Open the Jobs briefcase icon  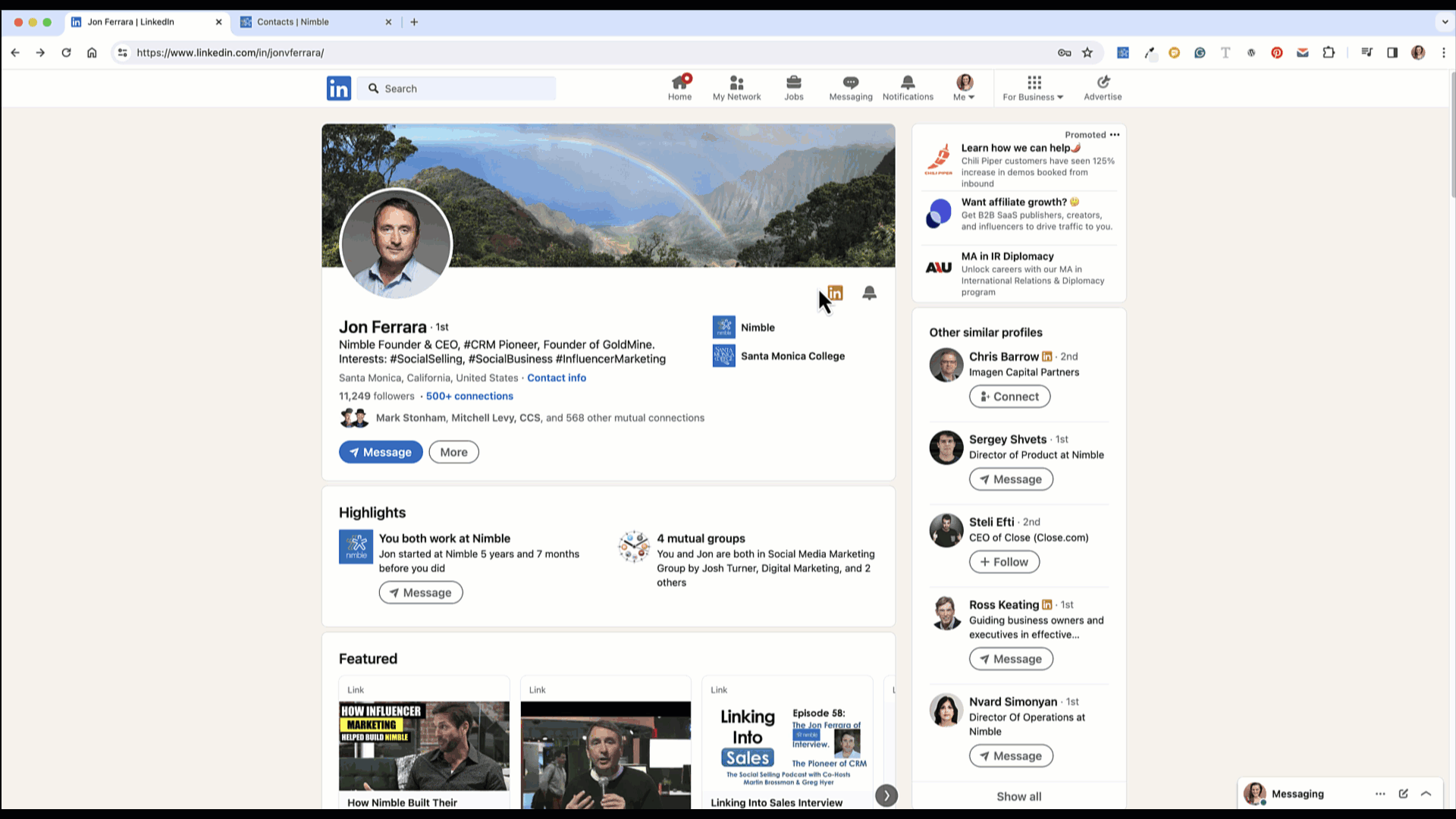pyautogui.click(x=793, y=83)
